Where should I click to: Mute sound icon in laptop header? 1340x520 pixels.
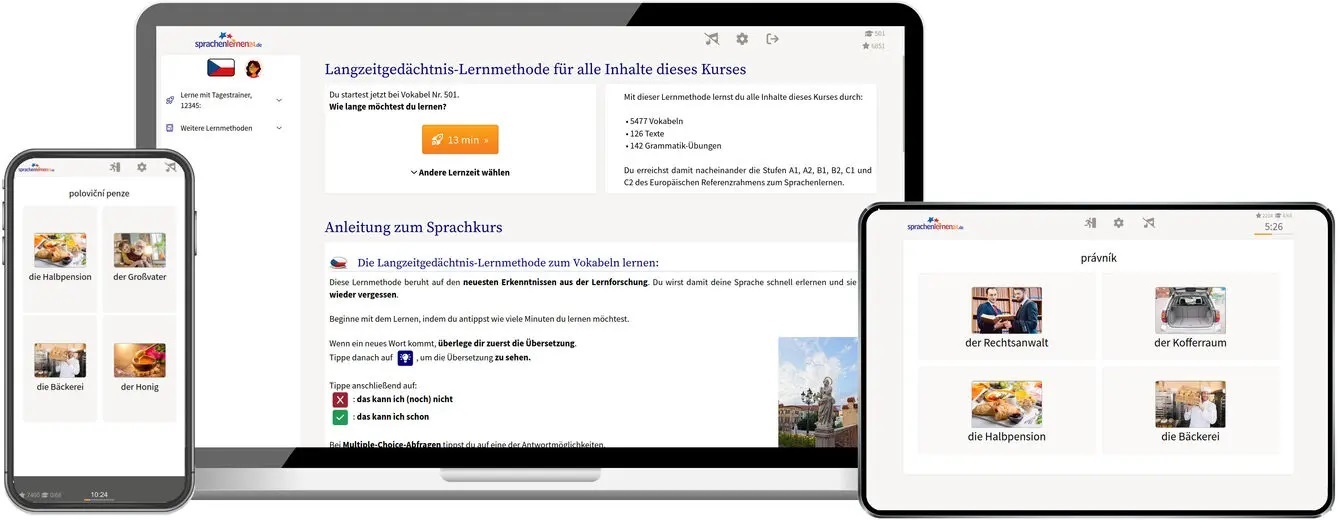pyautogui.click(x=711, y=39)
